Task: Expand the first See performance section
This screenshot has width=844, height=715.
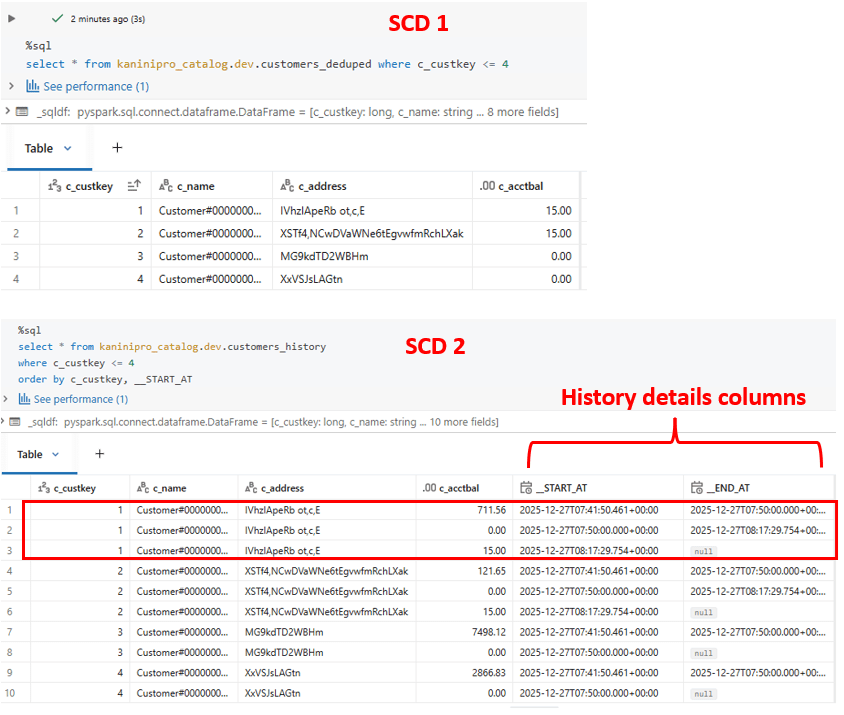Action: pyautogui.click(x=11, y=87)
